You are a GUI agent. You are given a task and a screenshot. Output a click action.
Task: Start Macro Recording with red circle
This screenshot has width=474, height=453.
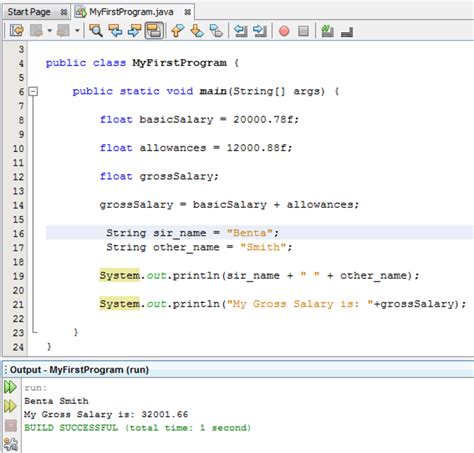pos(284,31)
